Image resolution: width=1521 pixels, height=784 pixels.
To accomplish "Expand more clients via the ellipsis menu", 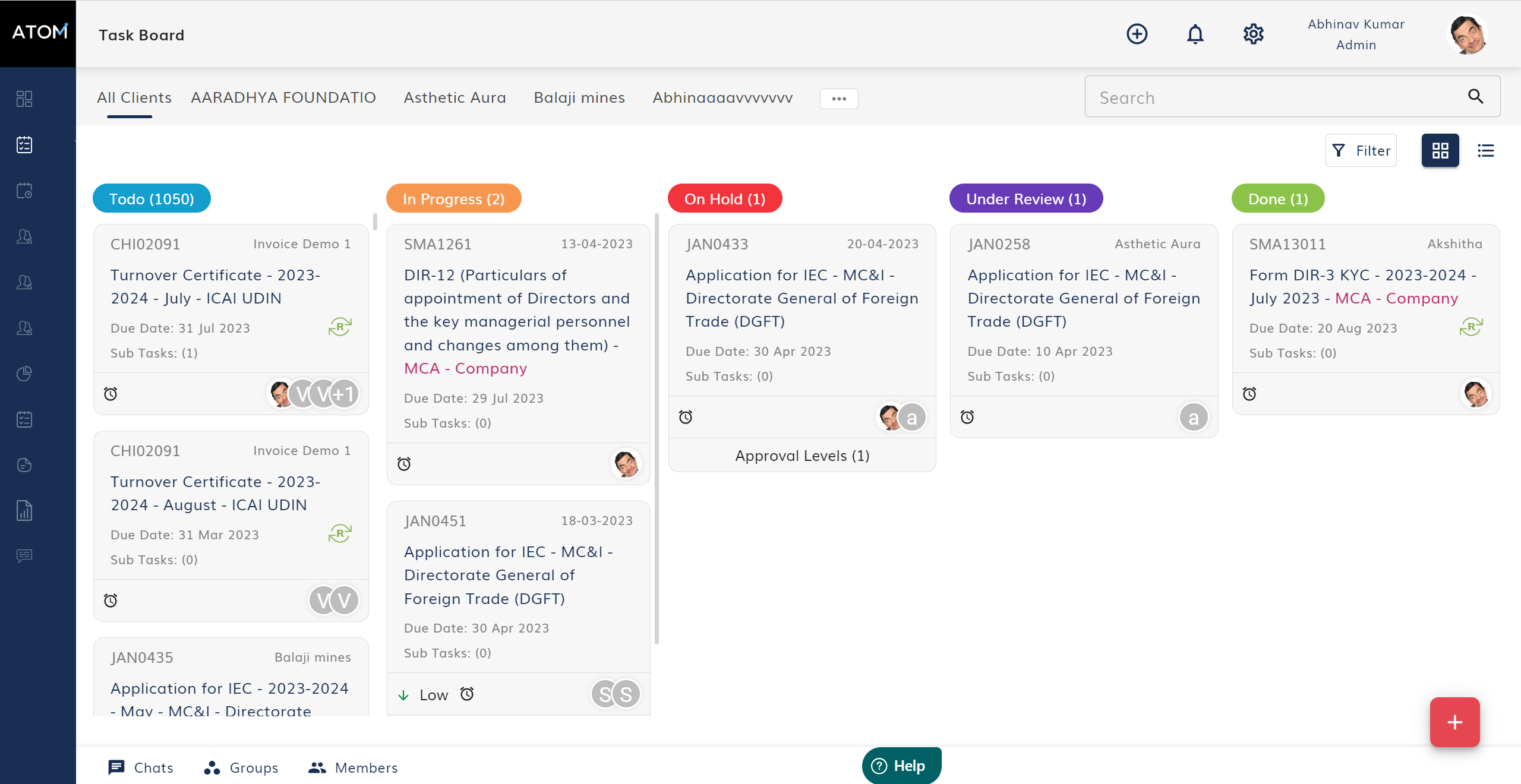I will tap(838, 99).
